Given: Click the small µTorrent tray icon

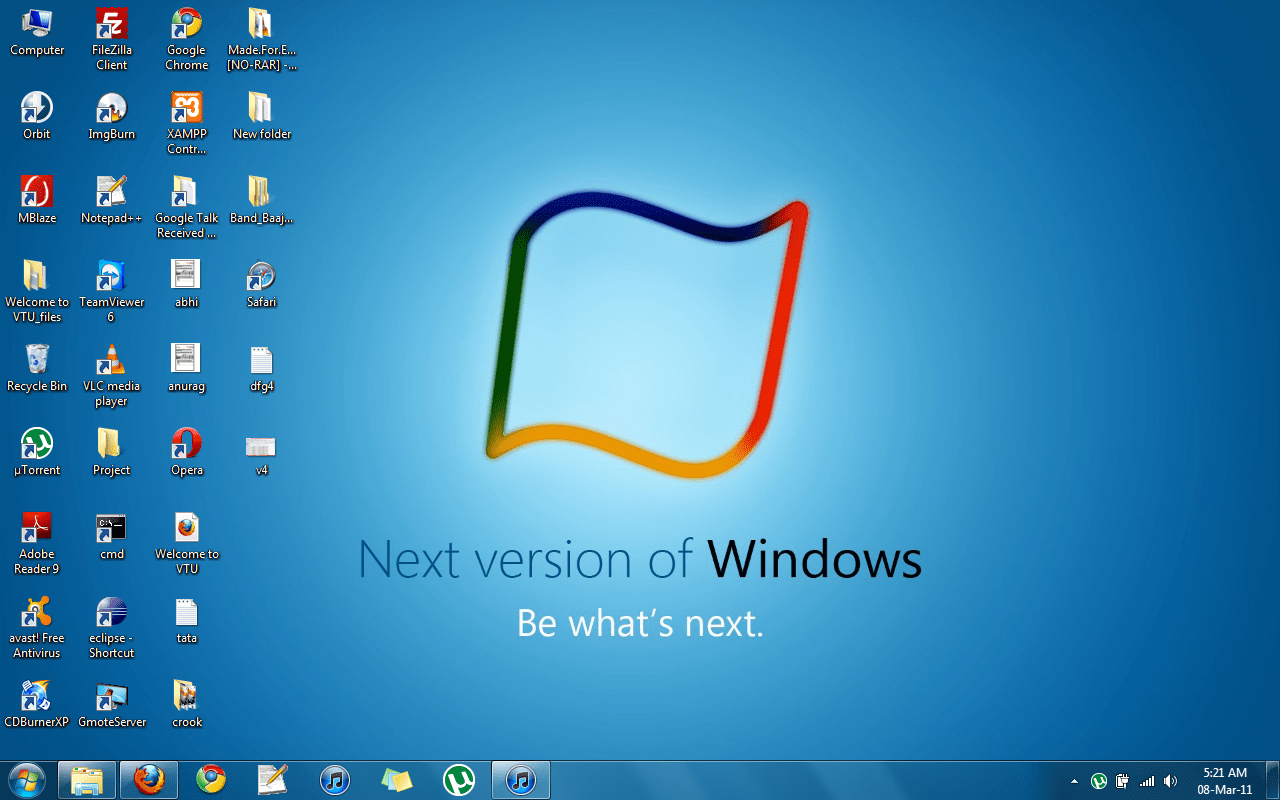Looking at the screenshot, I should (x=1098, y=781).
